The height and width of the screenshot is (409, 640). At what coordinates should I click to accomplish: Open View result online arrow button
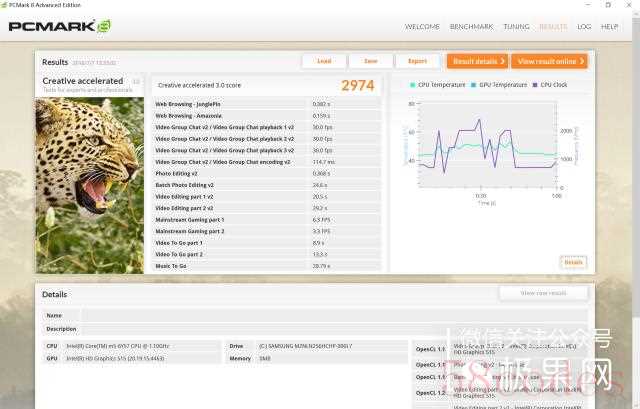pyautogui.click(x=548, y=61)
